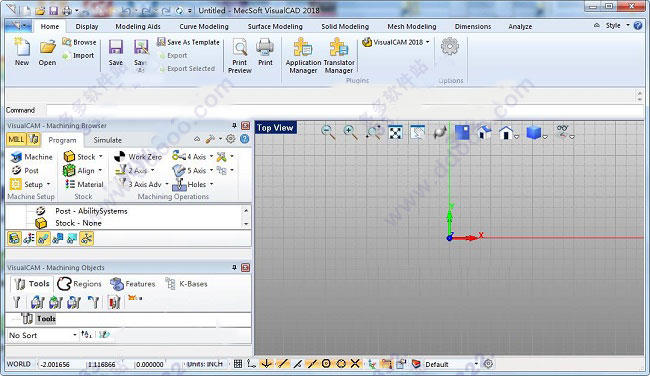Toggle the cross-shaped intersection snap in status bar
Viewport: 650px width, 376px height.
pyautogui.click(x=355, y=364)
